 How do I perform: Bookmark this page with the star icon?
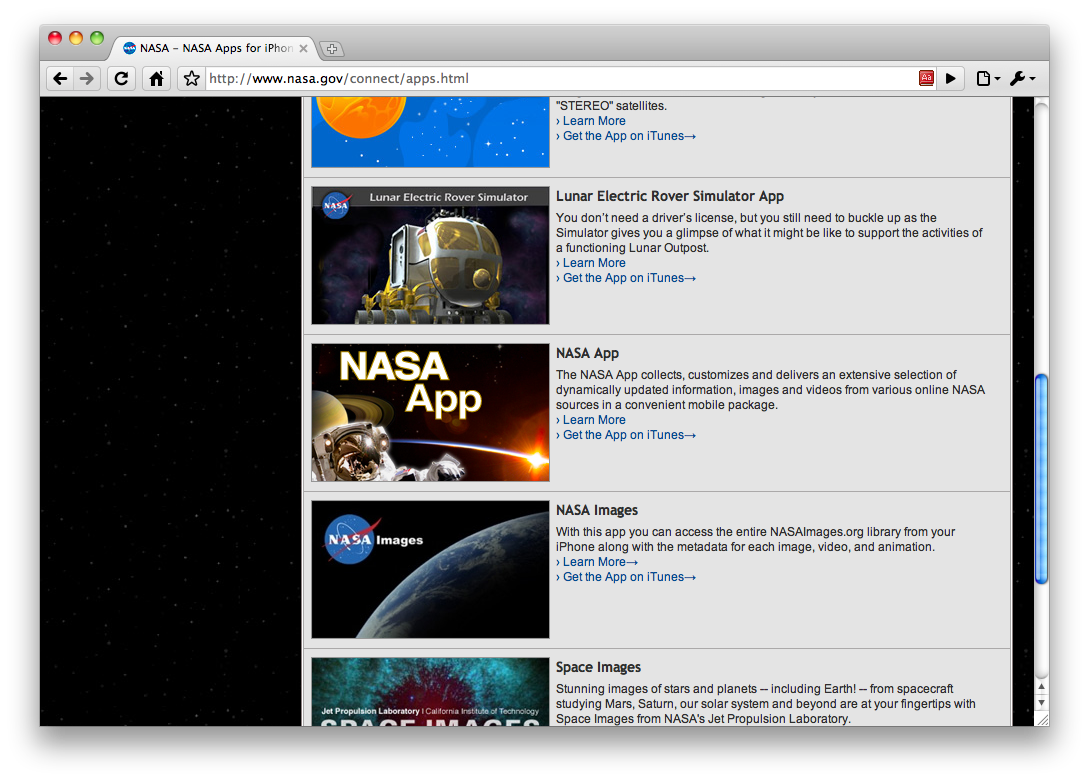coord(192,78)
